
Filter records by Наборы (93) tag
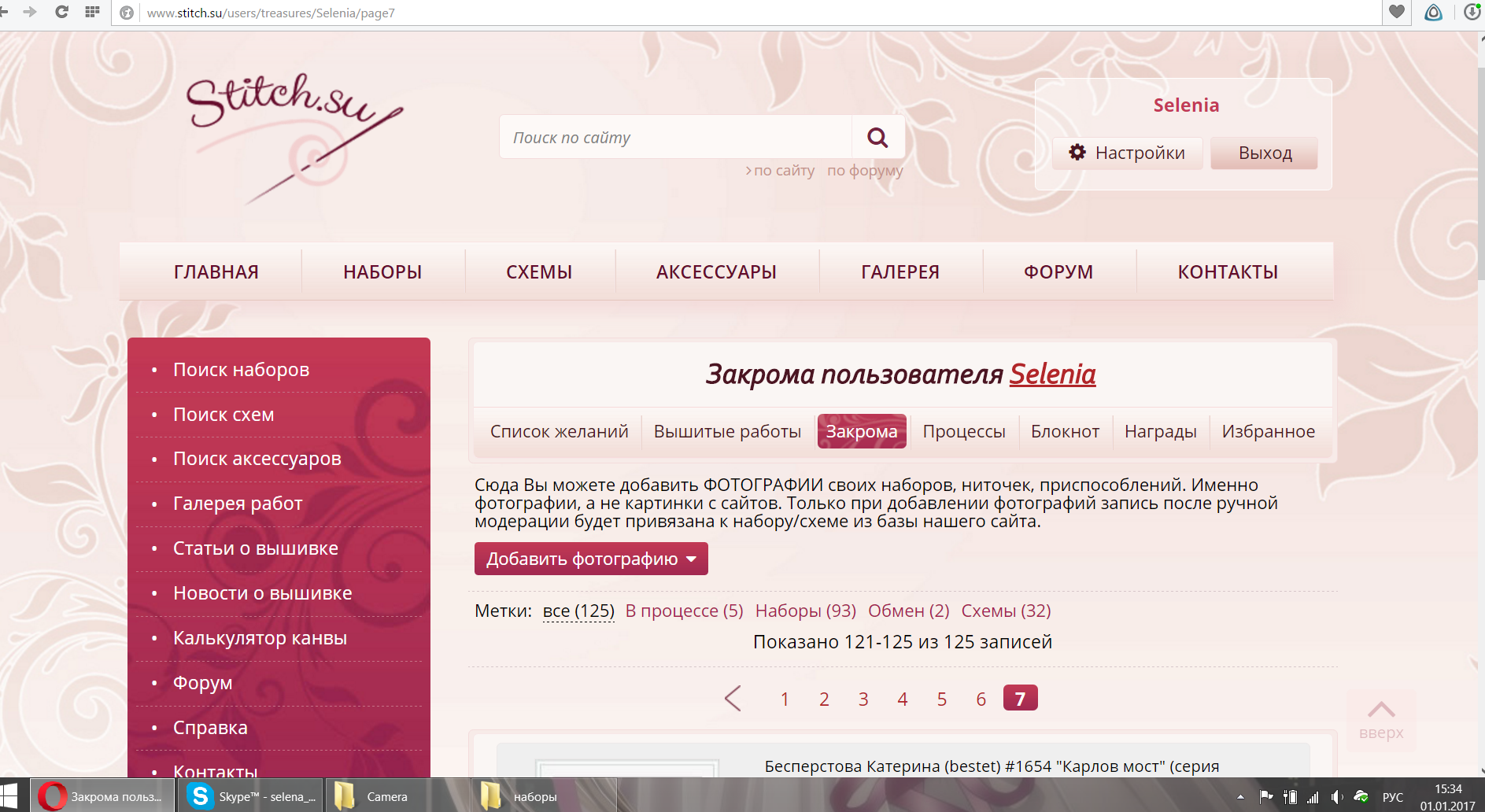(805, 611)
